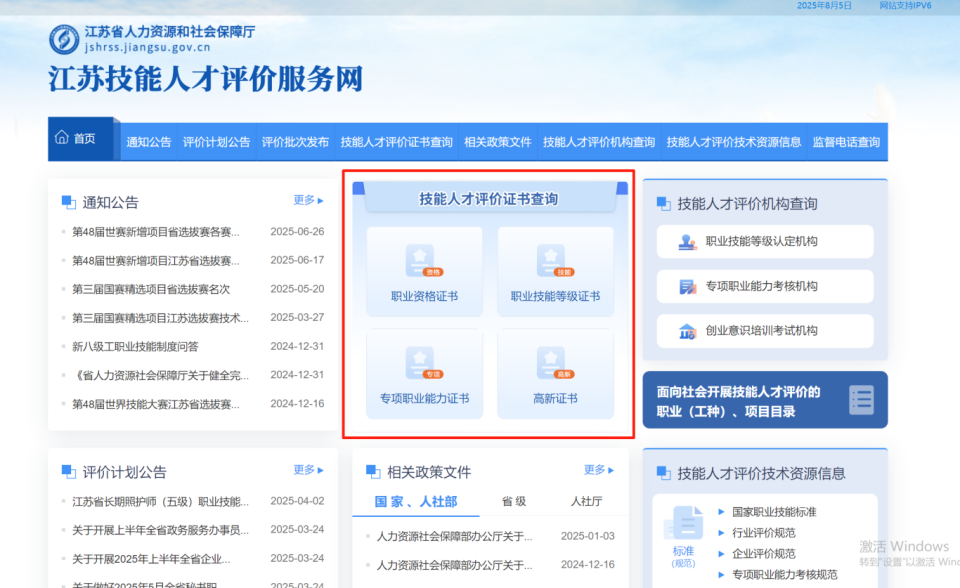Viewport: 960px width, 588px height.
Task: Open 关于开展2025年上半年全省企业... announcement
Action: click(x=151, y=559)
